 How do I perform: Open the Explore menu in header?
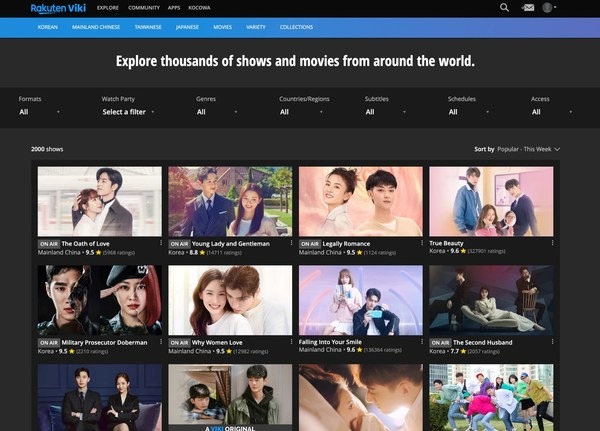pyautogui.click(x=107, y=8)
